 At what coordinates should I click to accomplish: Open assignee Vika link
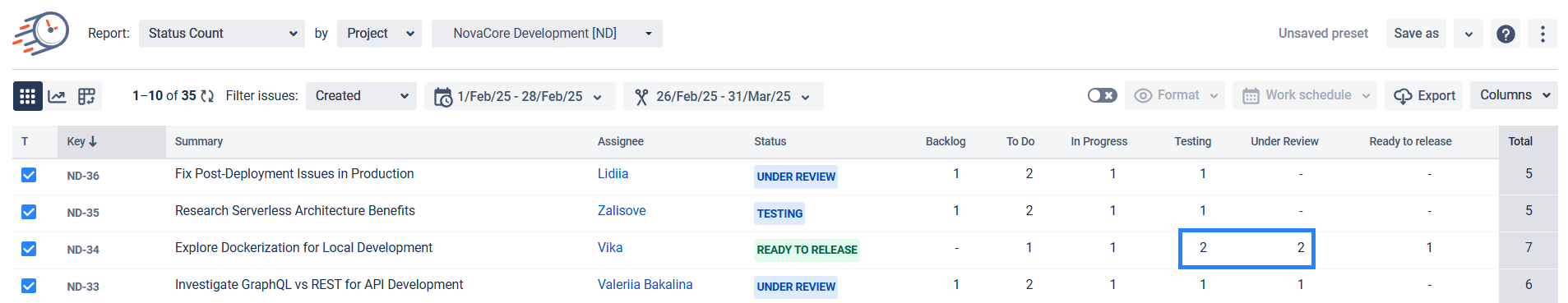coord(610,248)
